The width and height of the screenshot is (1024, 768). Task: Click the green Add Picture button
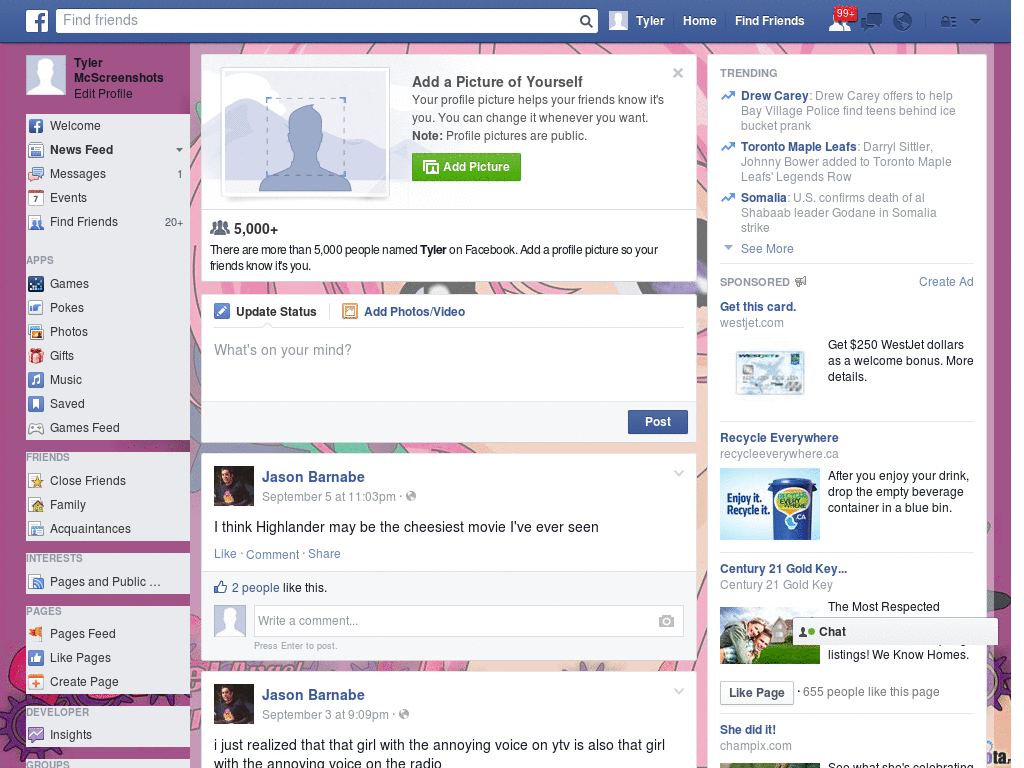[466, 167]
